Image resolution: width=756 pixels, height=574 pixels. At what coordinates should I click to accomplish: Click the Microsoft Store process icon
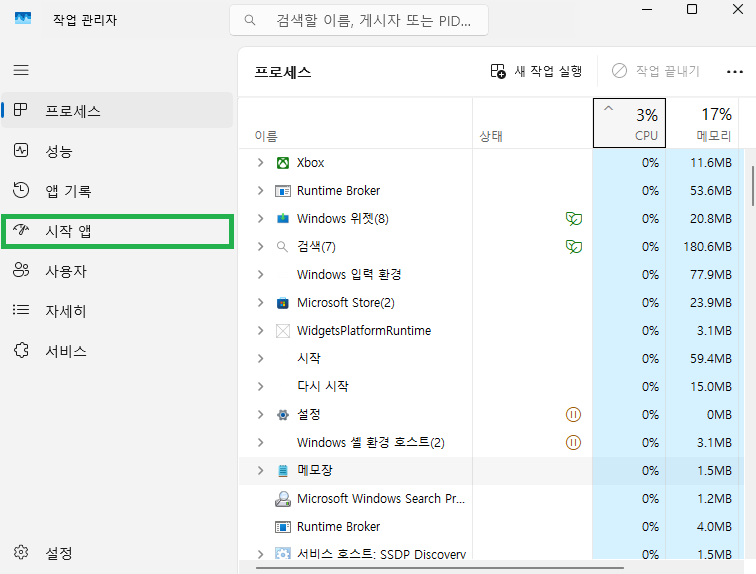click(x=283, y=303)
